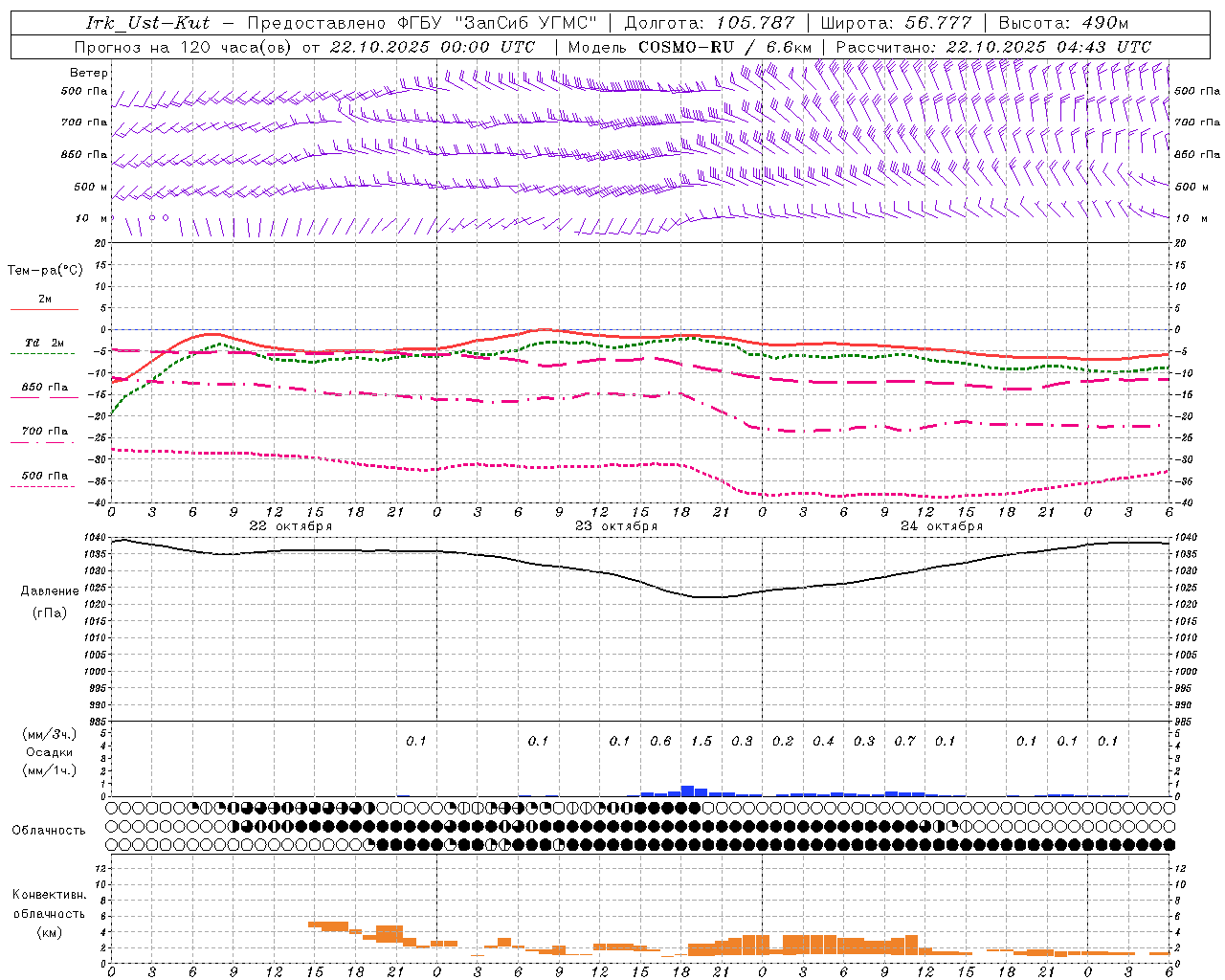Click the 0.4 precipitation amount value
1225x980 pixels.
pos(823,742)
